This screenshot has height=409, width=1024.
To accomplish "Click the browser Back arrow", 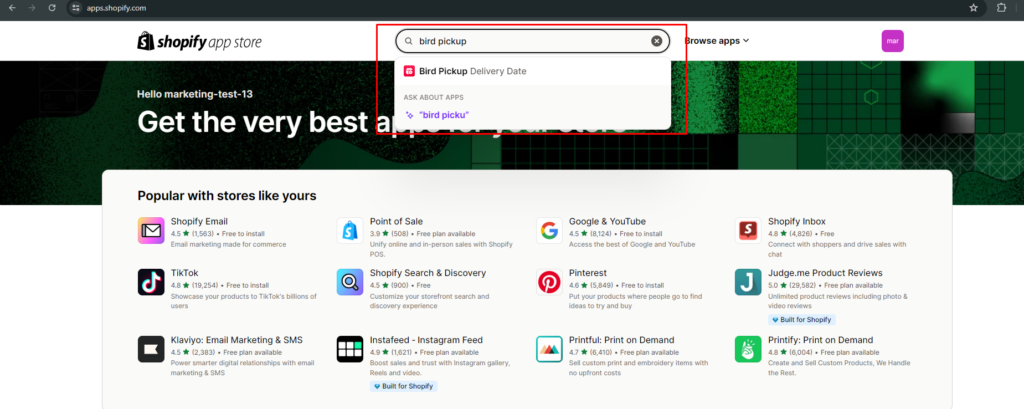I will 12,8.
